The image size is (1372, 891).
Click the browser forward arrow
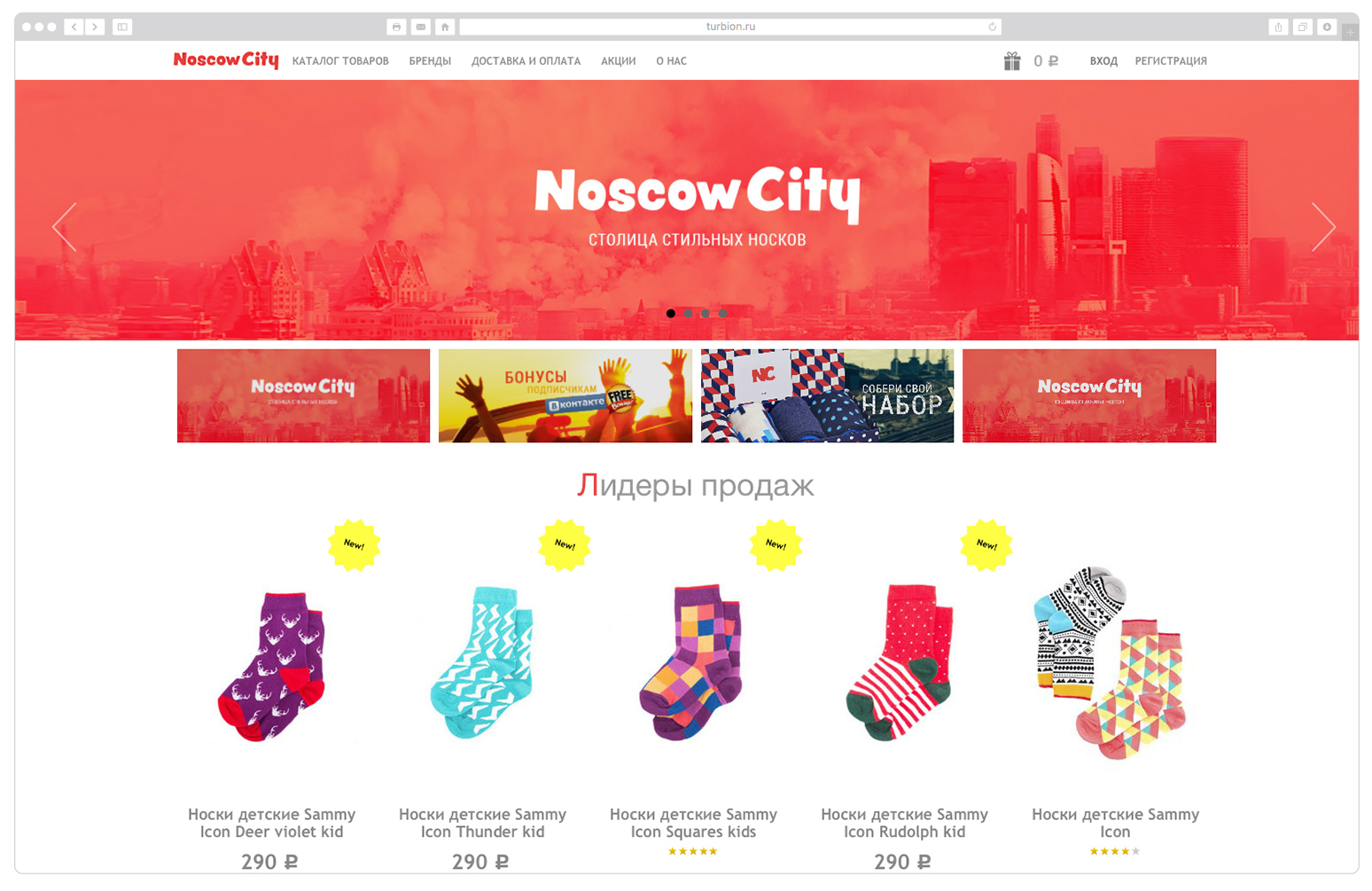click(95, 27)
